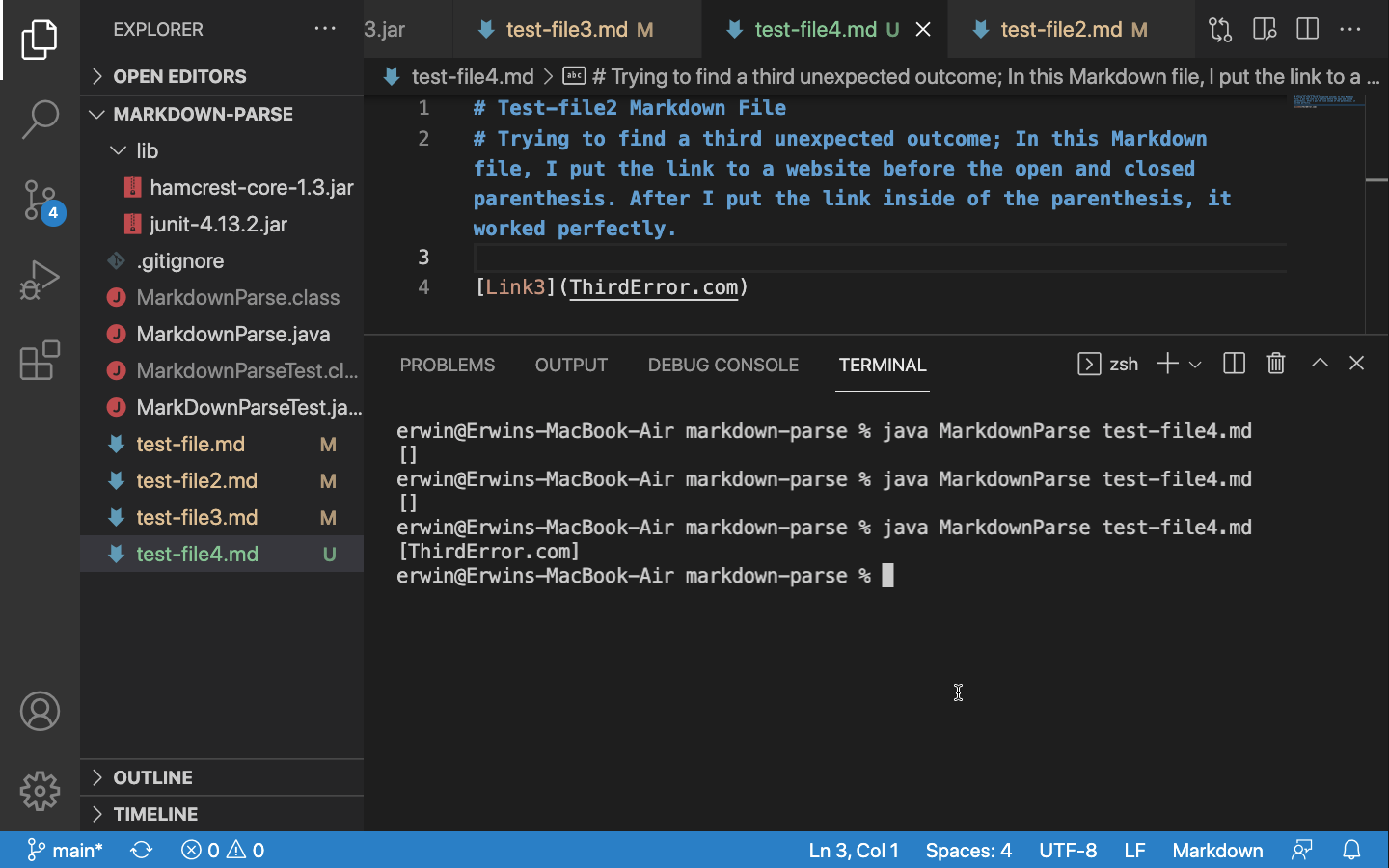Screen dimensions: 1389x868
Task: Click the heading symbol in breadcrumb
Action: (x=972, y=76)
